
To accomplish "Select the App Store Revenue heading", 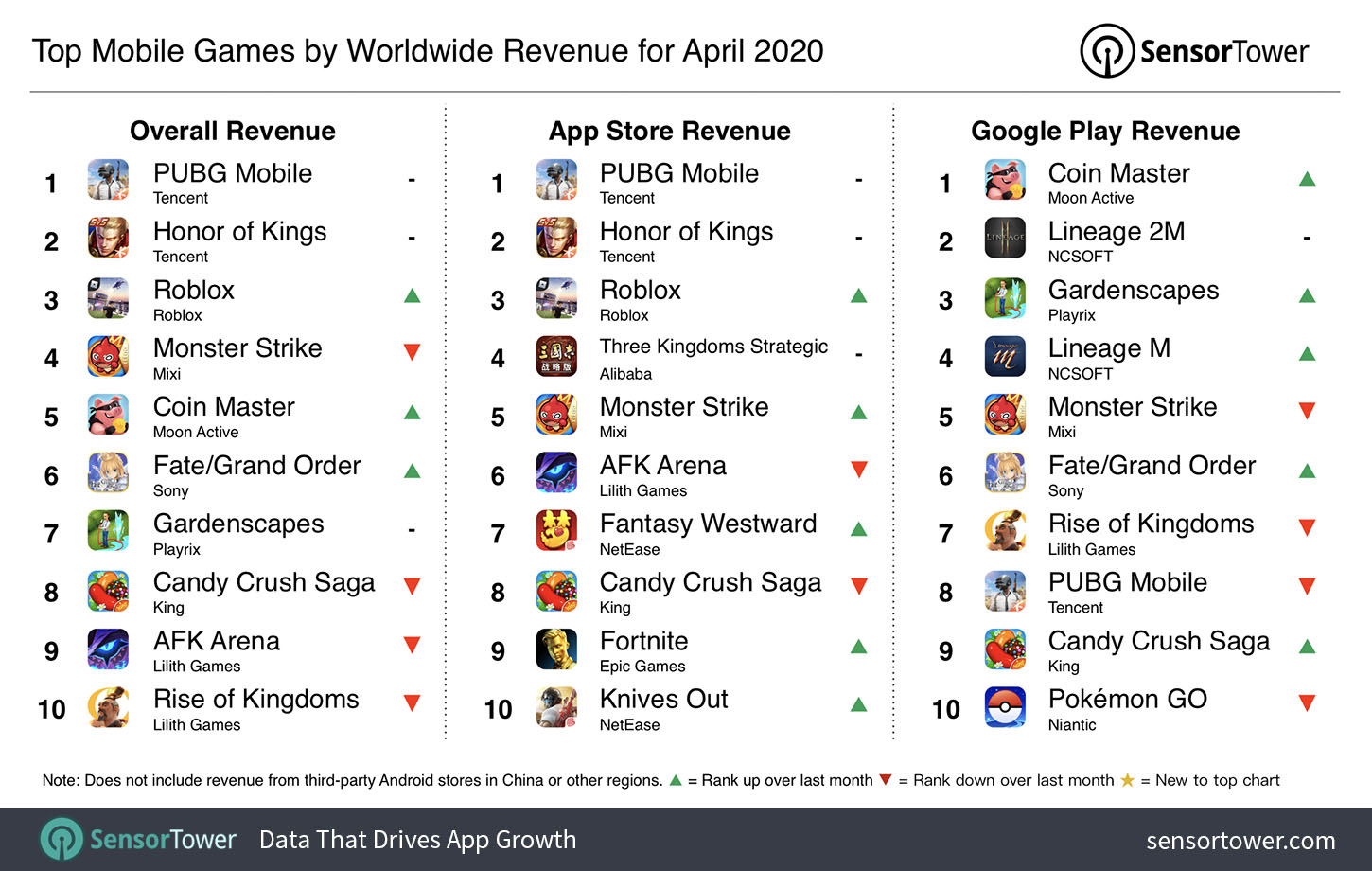I will (670, 131).
